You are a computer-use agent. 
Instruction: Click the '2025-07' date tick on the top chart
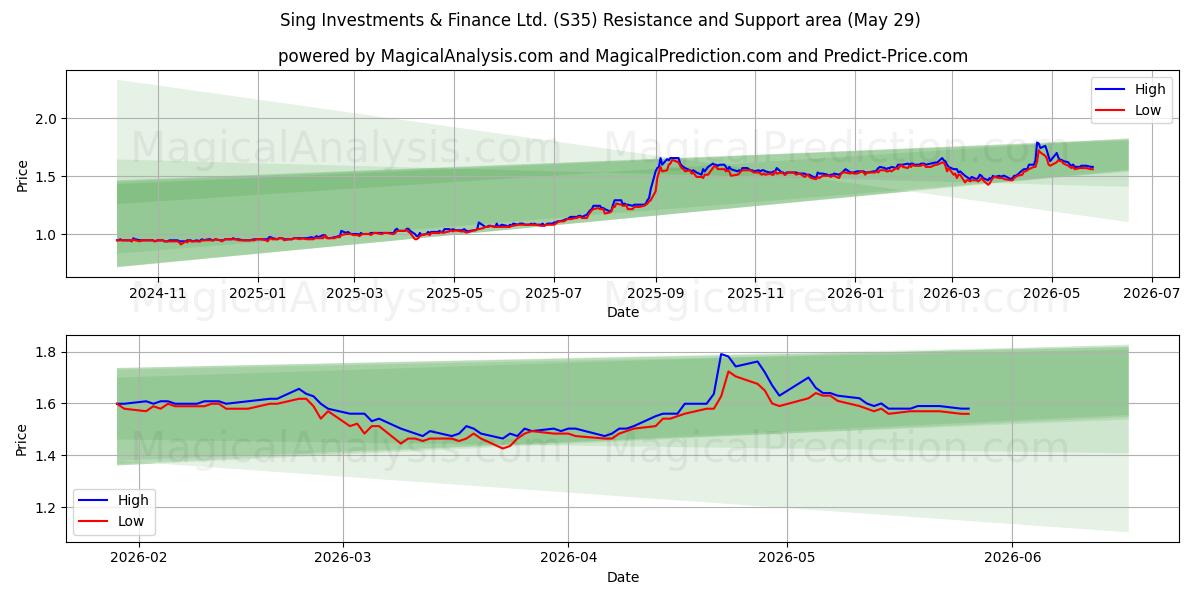pos(554,295)
